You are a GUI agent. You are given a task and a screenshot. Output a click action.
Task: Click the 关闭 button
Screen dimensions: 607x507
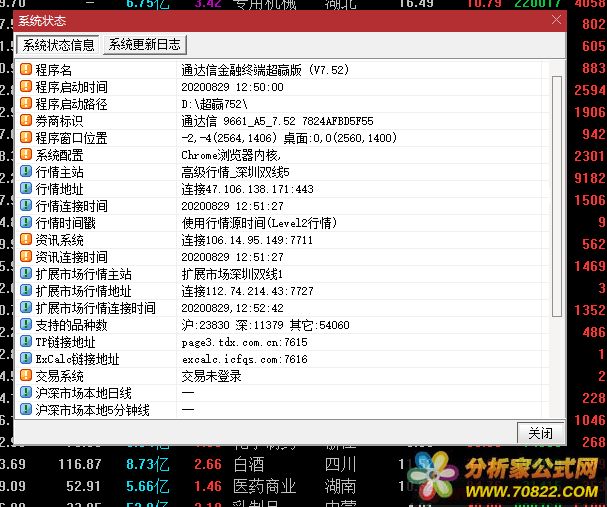point(540,433)
